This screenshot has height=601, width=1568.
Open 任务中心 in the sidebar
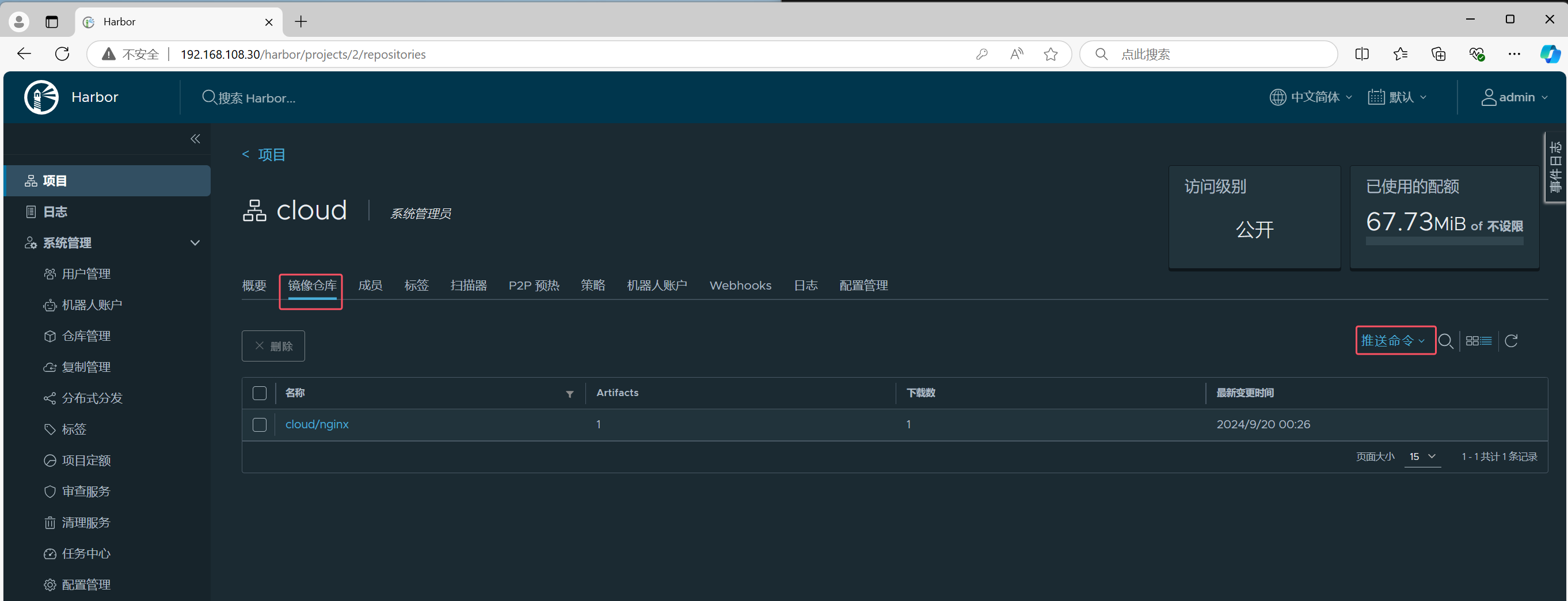pos(86,553)
